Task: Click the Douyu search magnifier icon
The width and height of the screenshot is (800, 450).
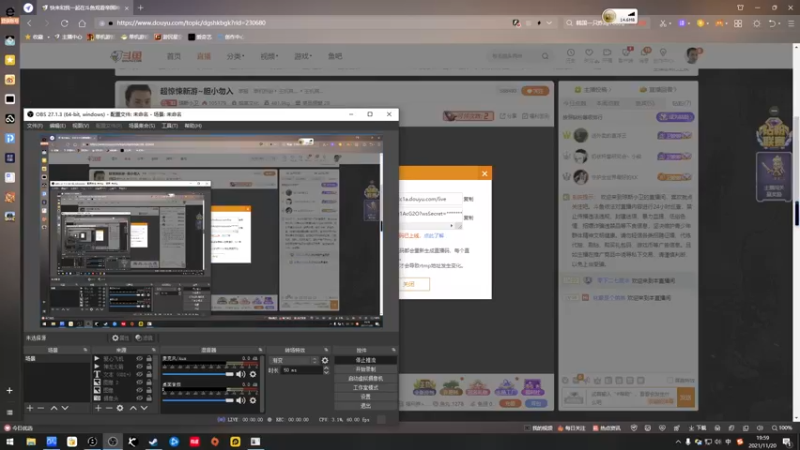Action: tap(545, 56)
